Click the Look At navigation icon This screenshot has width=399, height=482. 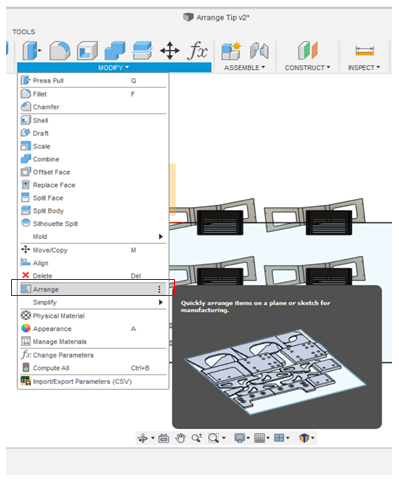[164, 438]
